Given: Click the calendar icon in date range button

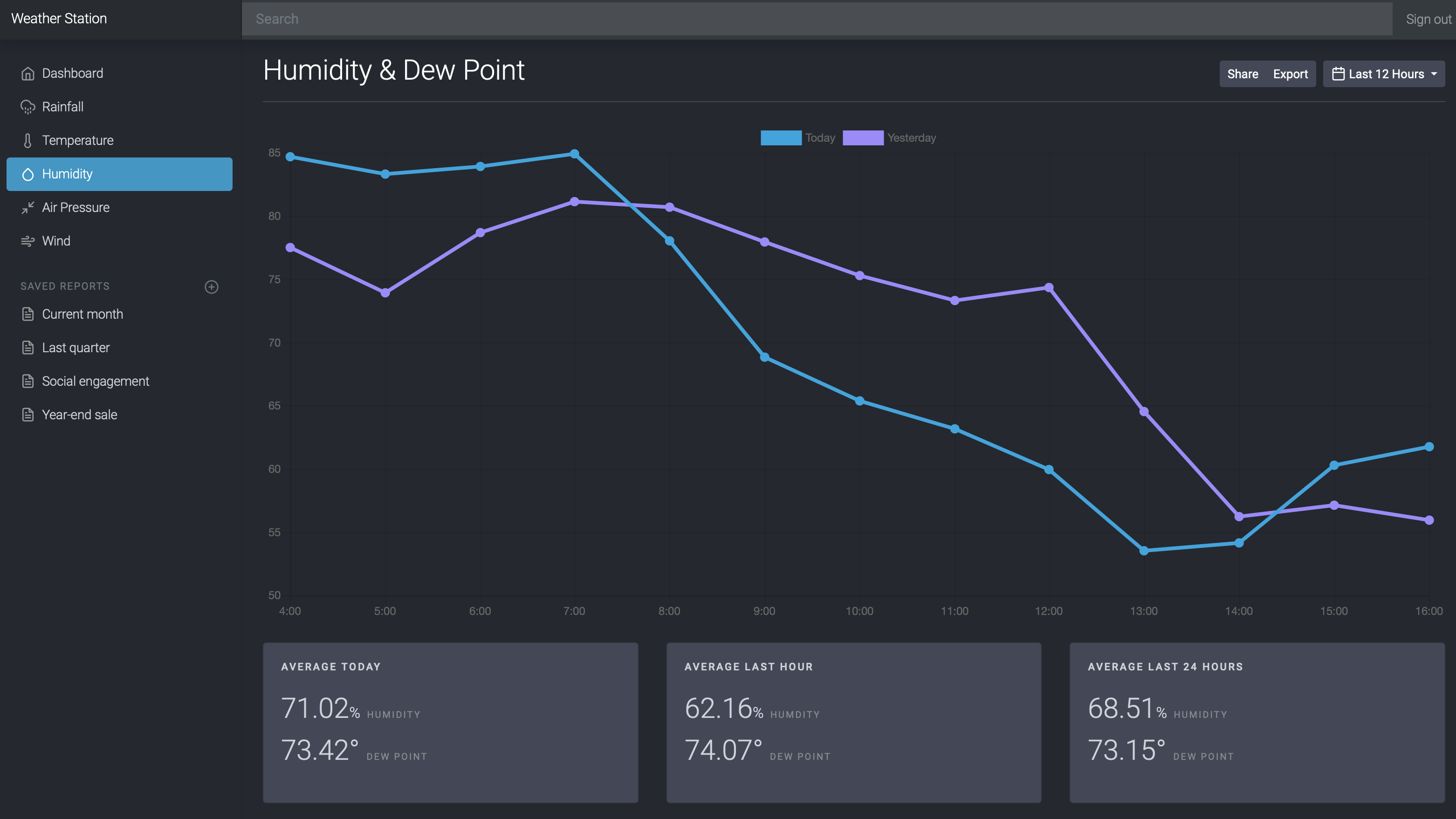Looking at the screenshot, I should click(x=1338, y=74).
